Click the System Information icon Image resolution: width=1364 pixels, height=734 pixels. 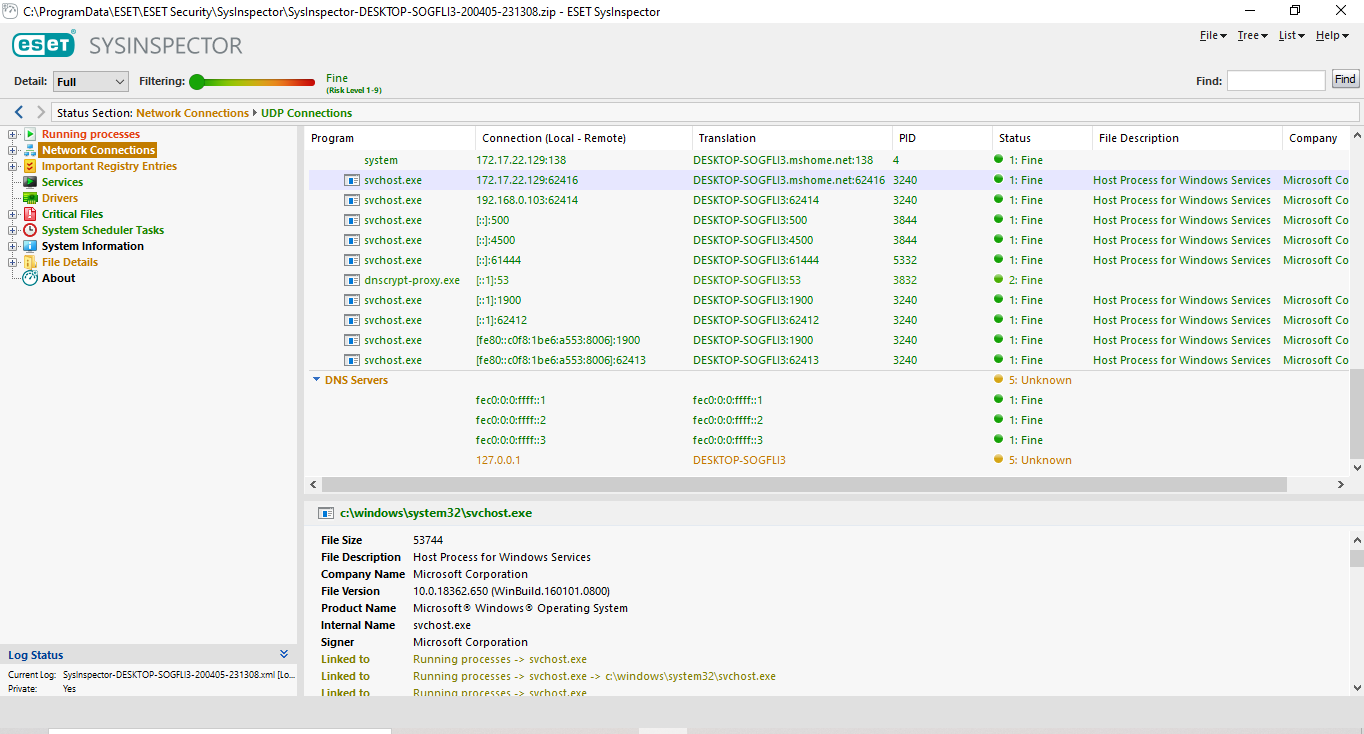[x=30, y=246]
